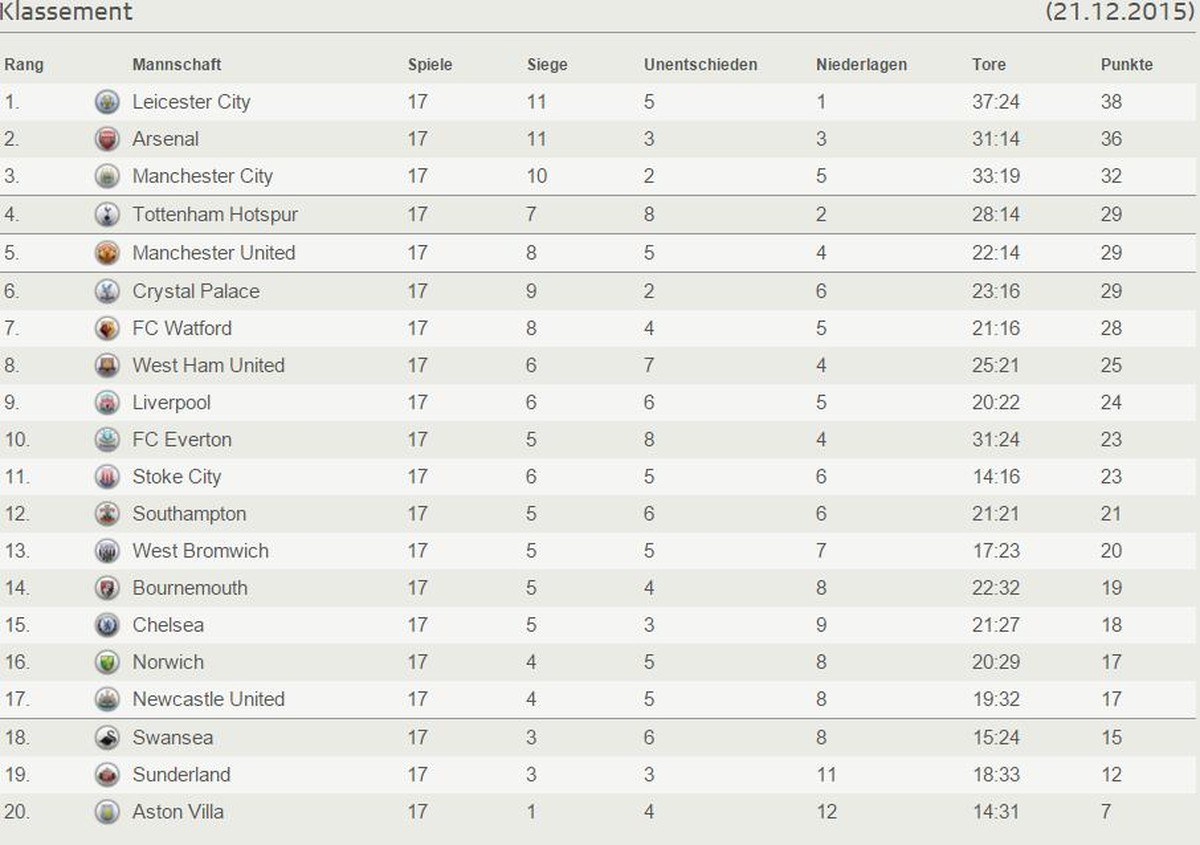Click the Mannschaft column header
The width and height of the screenshot is (1200, 845).
(x=177, y=64)
